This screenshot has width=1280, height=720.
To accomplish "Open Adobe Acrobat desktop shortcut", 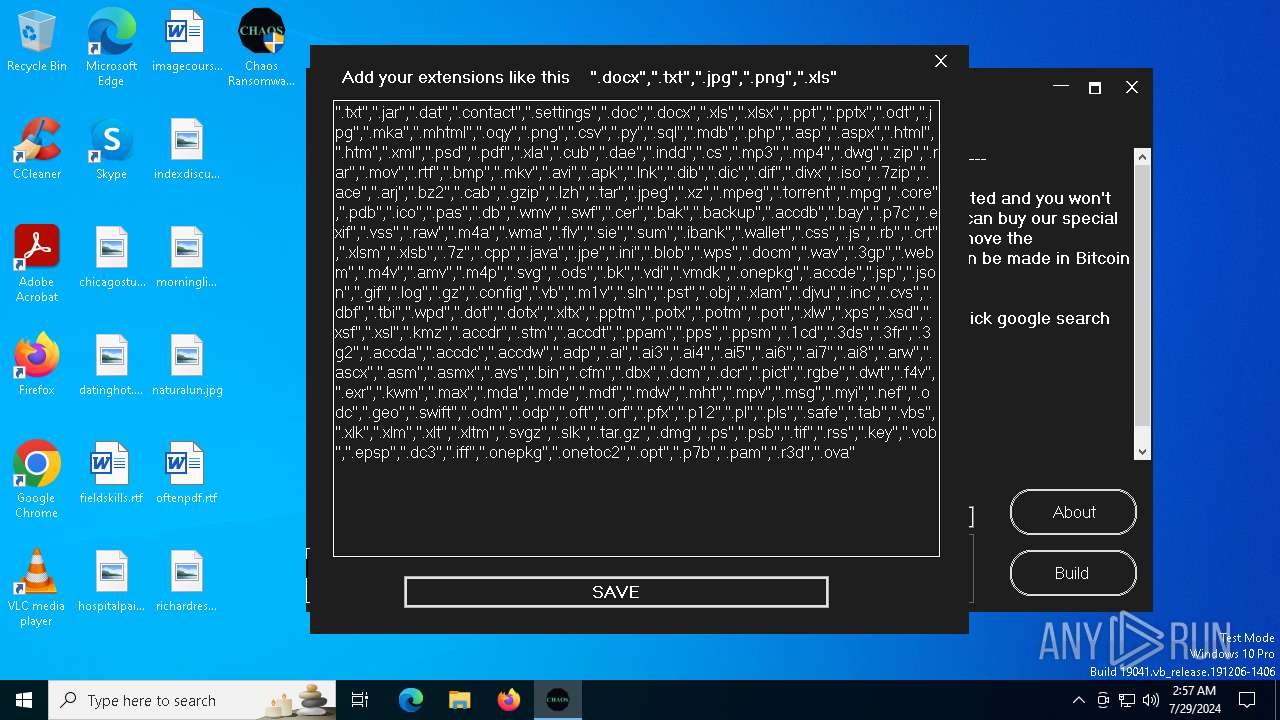I will [36, 264].
